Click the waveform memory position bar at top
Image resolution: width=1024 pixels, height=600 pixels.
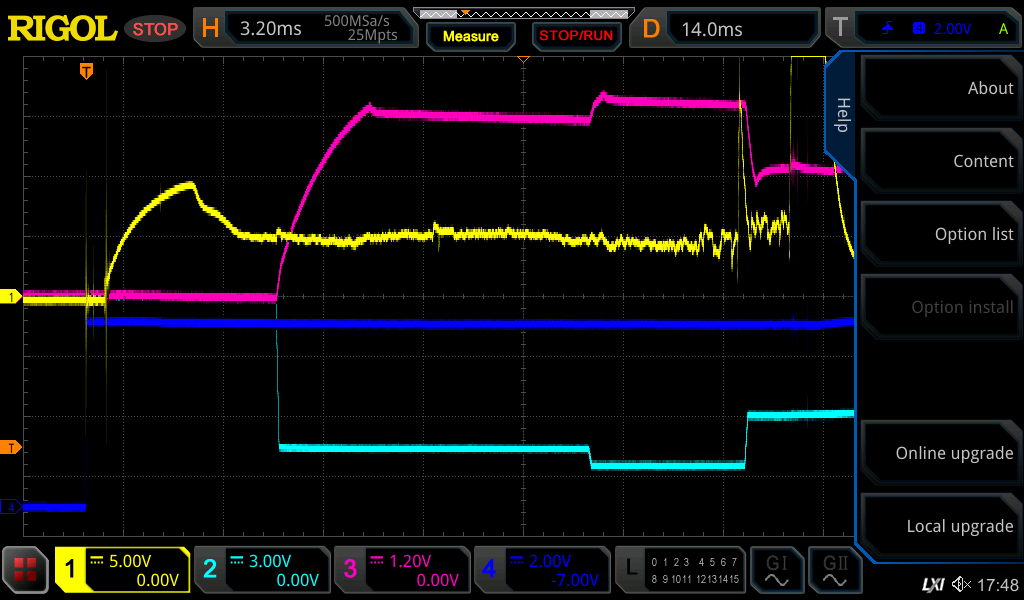tap(521, 14)
